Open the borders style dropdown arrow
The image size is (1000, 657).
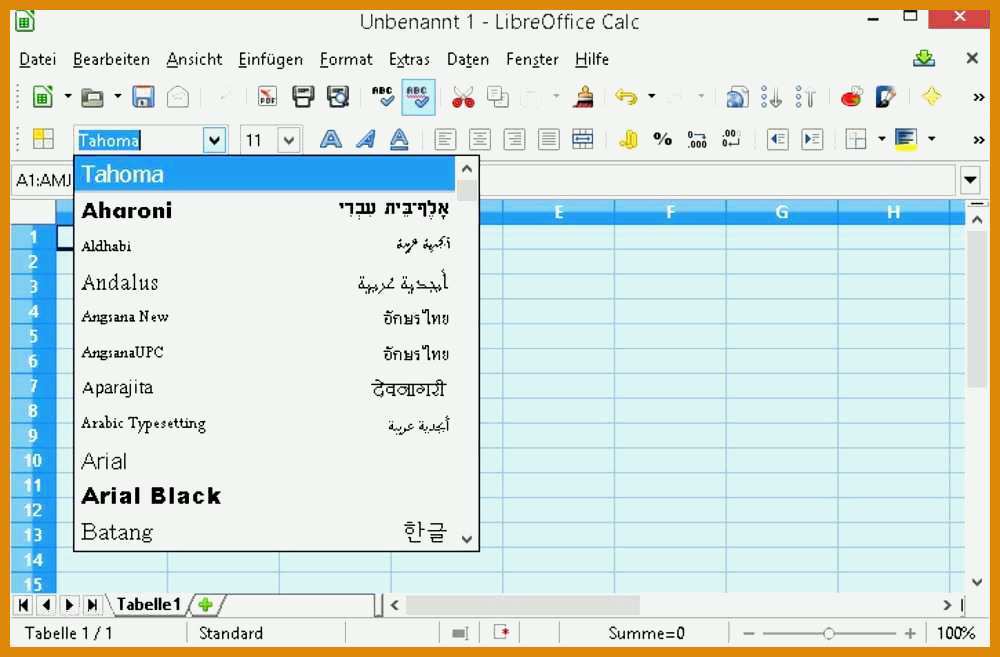(881, 139)
